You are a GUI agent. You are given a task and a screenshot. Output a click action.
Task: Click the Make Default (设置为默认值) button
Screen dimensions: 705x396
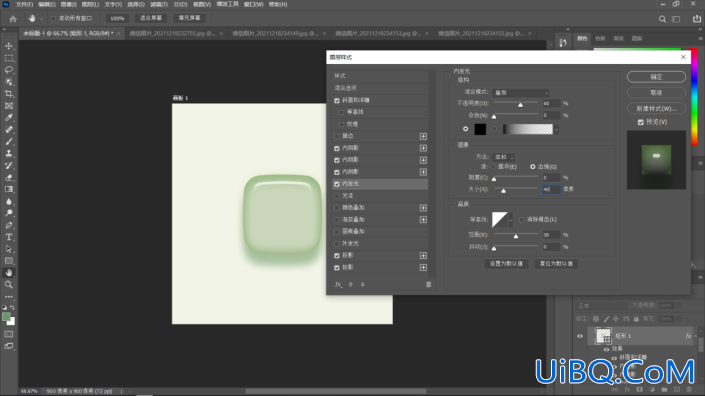coord(506,264)
